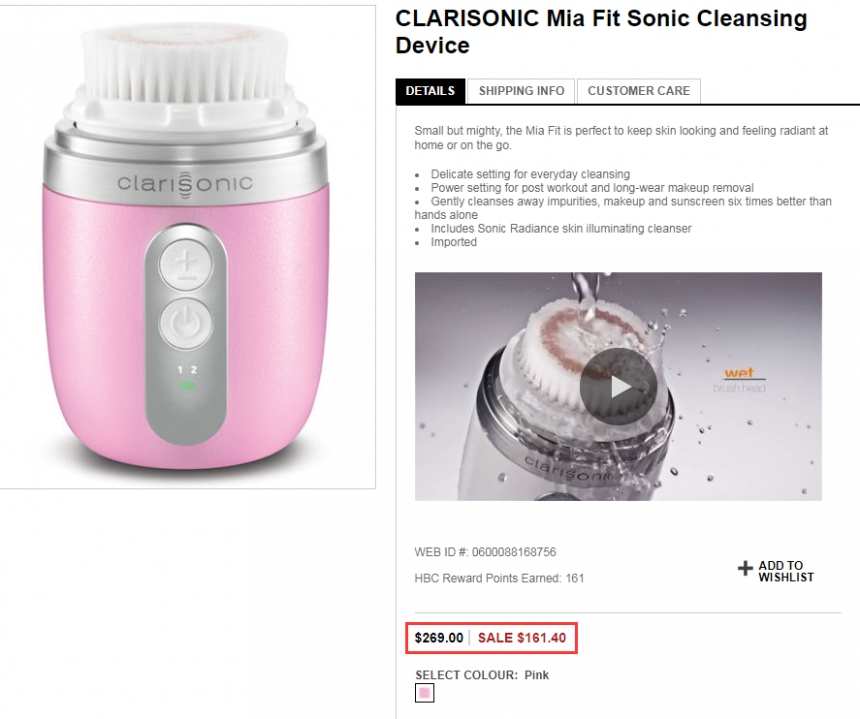Viewport: 860px width, 719px height.
Task: Open the Shipping Info tab
Action: (521, 91)
